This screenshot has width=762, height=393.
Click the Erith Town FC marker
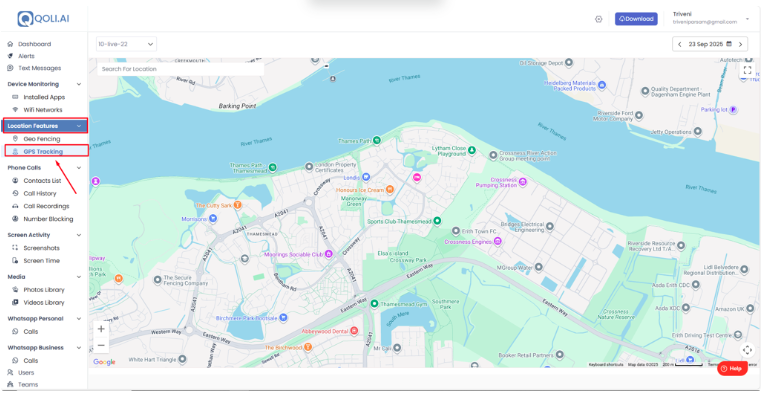(456, 231)
